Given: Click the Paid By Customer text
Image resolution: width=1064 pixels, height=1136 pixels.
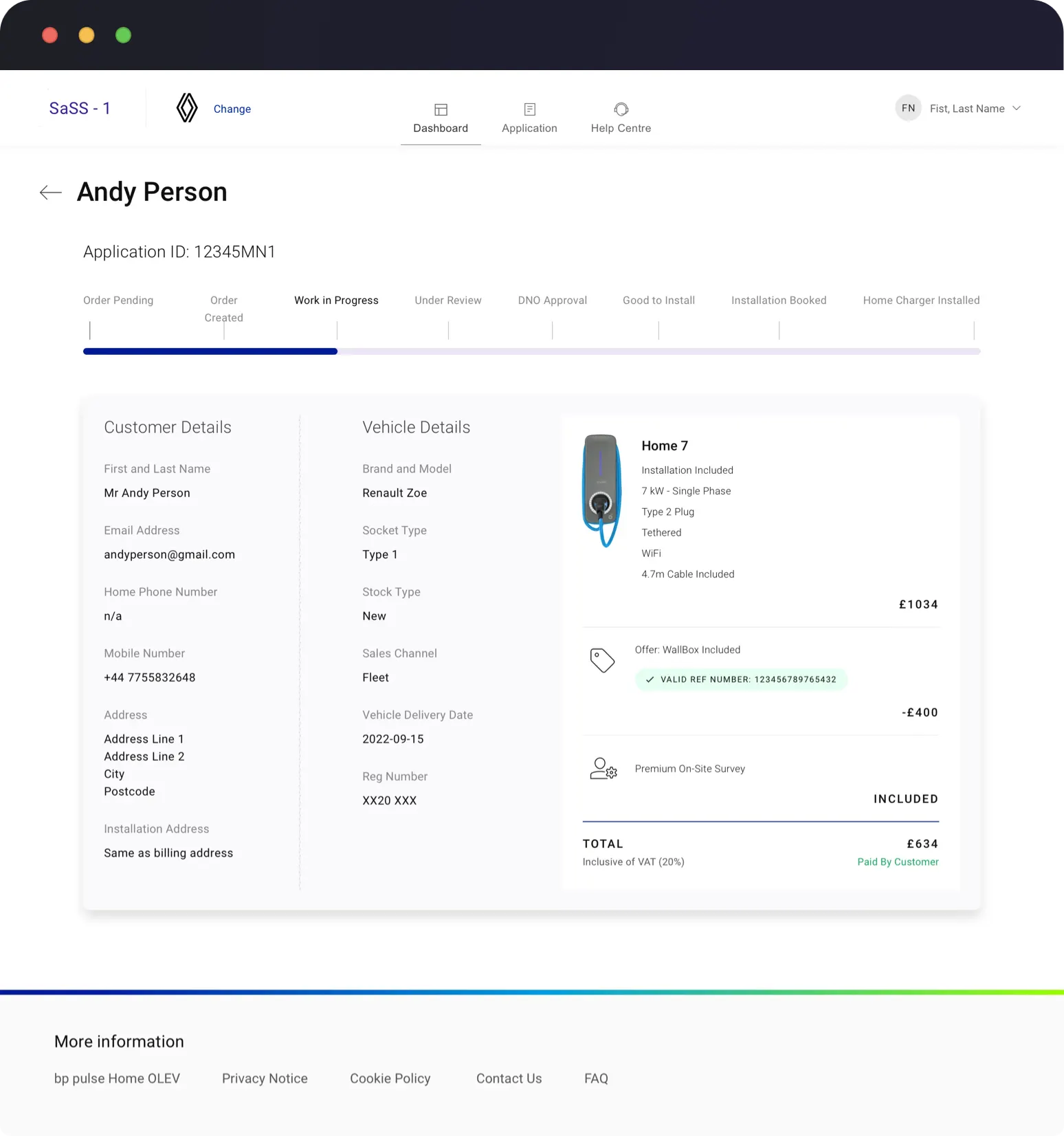Looking at the screenshot, I should click(x=898, y=862).
